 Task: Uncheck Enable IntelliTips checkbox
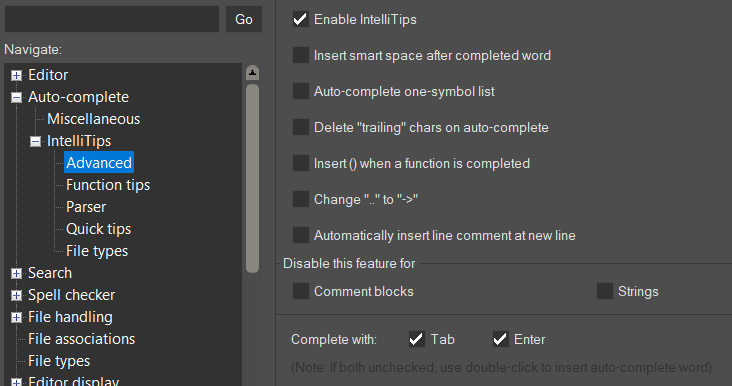point(301,19)
